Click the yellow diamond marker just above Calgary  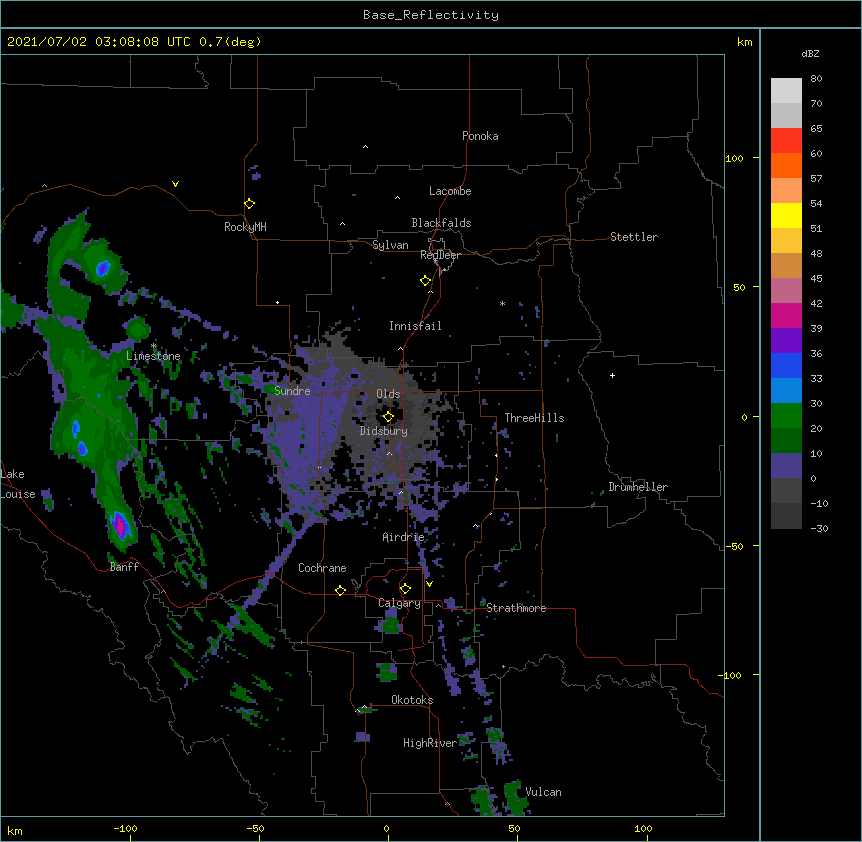coord(405,589)
